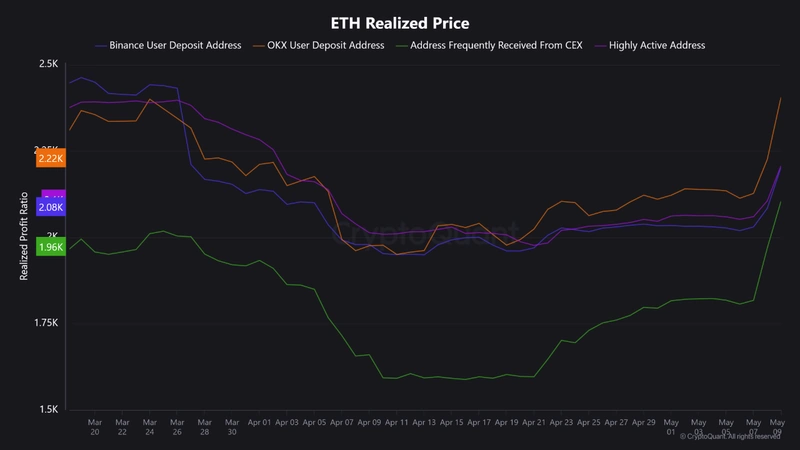800x450 pixels.
Task: Click the CryptoQuant copyright text
Action: click(x=730, y=436)
